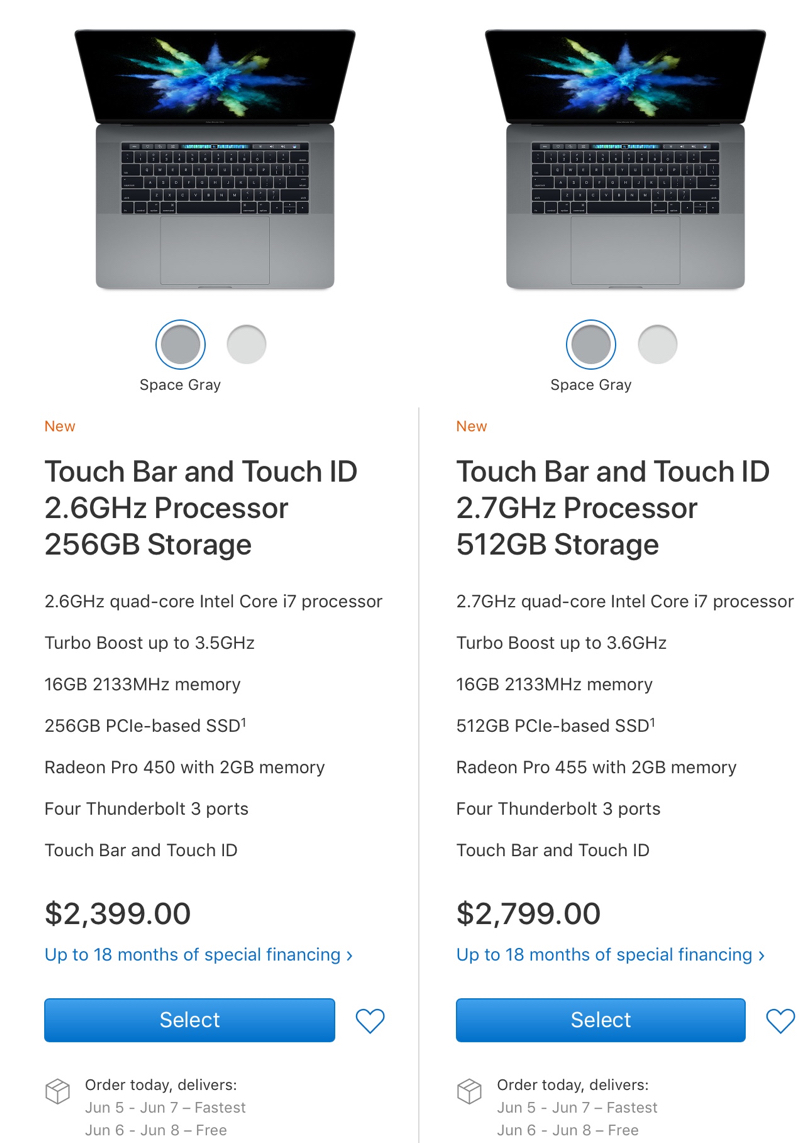Click delivery box icon under 2.6GHz model
The image size is (800, 1143).
(58, 1091)
